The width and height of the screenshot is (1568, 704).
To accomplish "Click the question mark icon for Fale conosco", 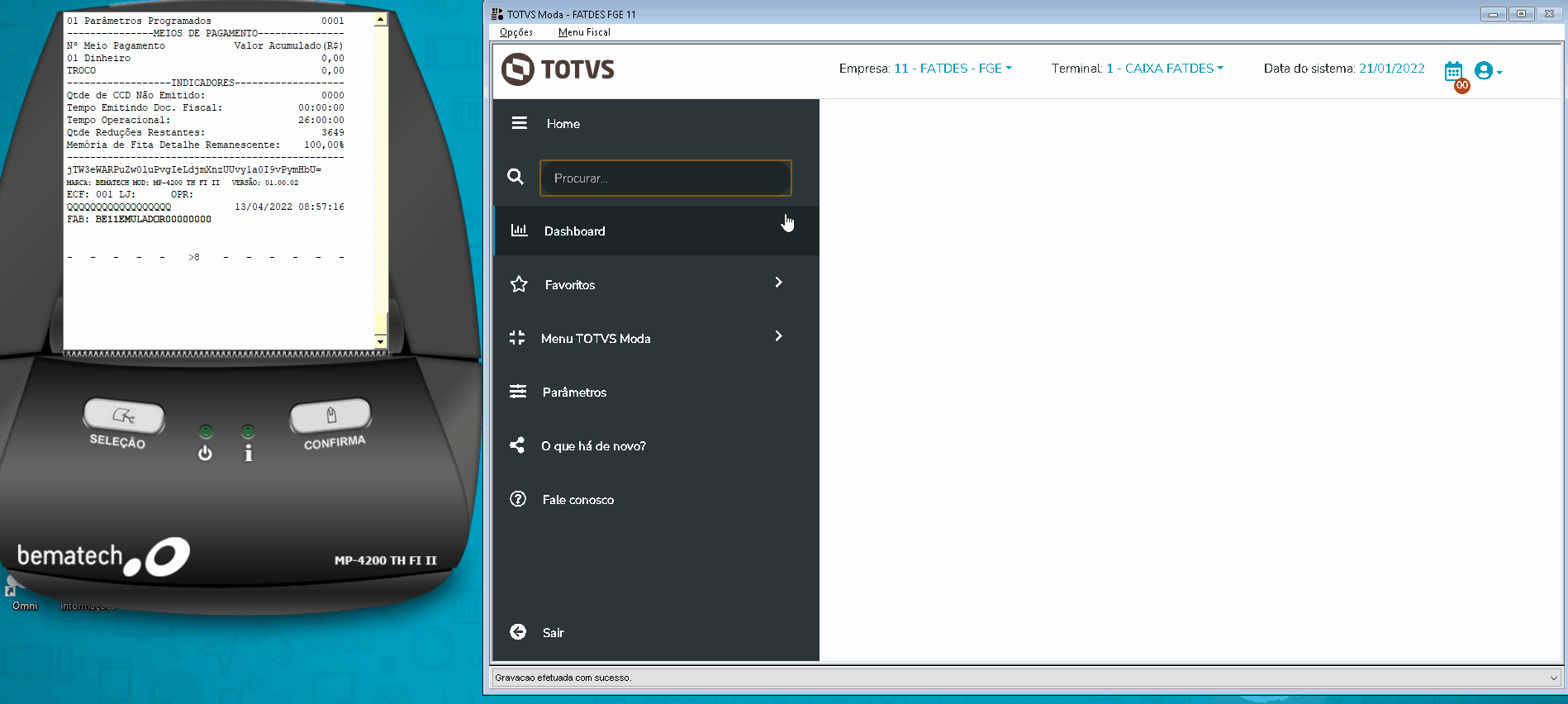I will pyautogui.click(x=518, y=499).
